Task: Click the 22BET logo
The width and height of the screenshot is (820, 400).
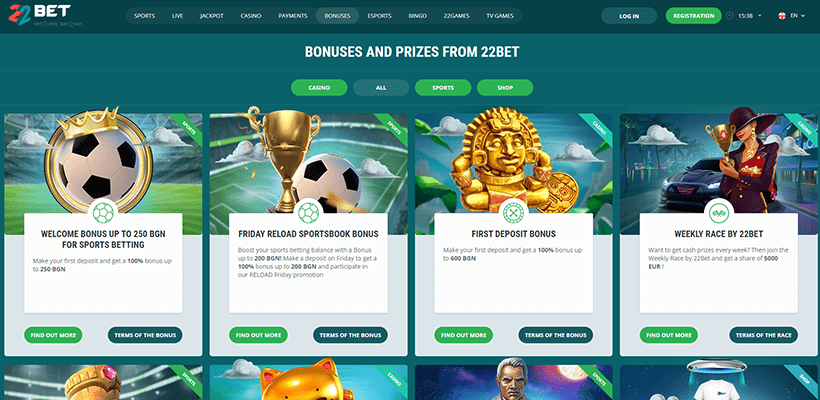Action: pyautogui.click(x=39, y=15)
